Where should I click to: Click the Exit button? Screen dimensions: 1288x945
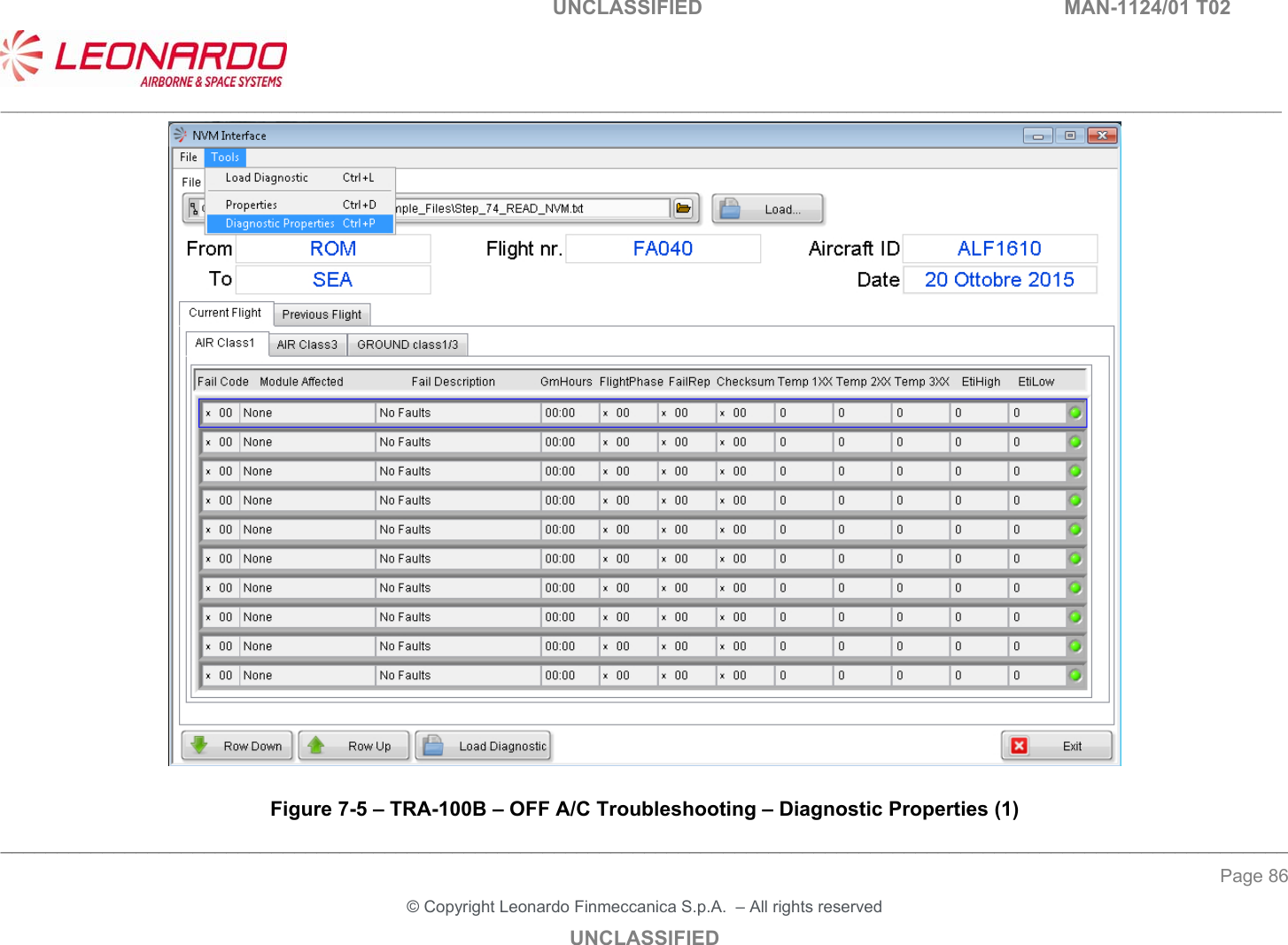coord(1057,746)
